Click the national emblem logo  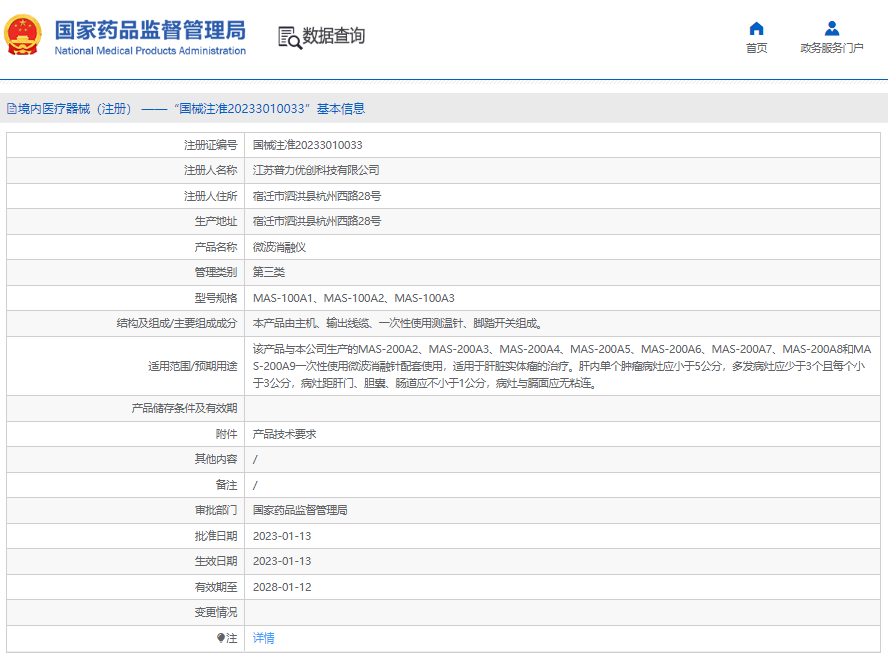point(23,35)
